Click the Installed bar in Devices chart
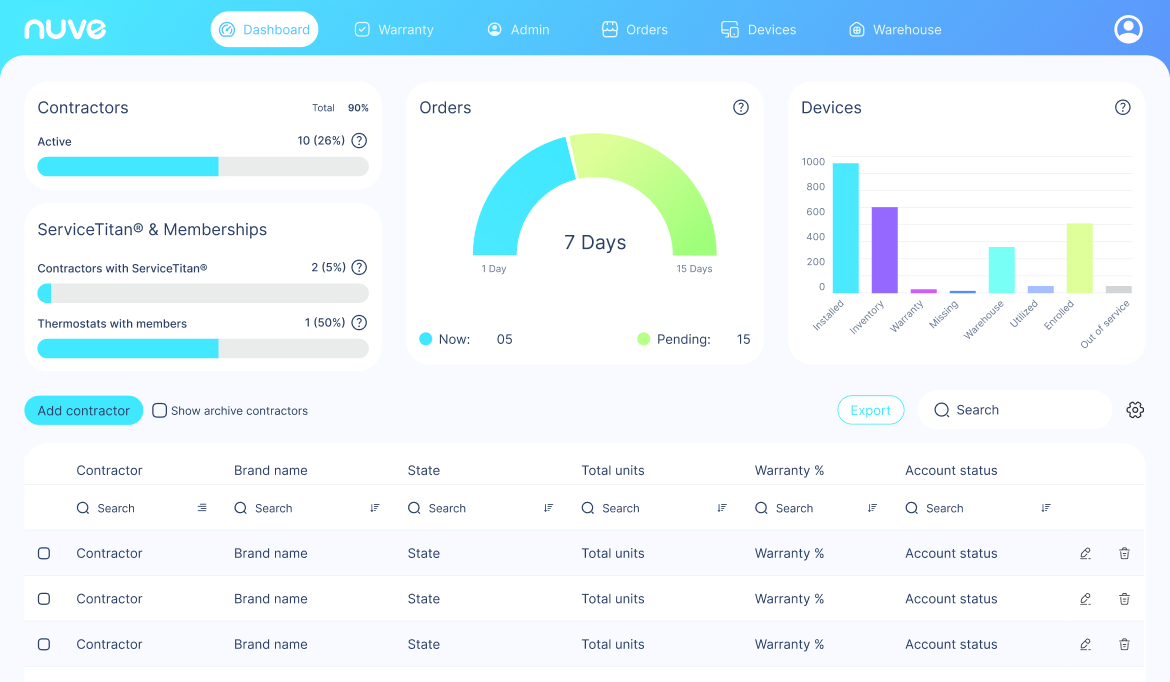 [x=845, y=228]
